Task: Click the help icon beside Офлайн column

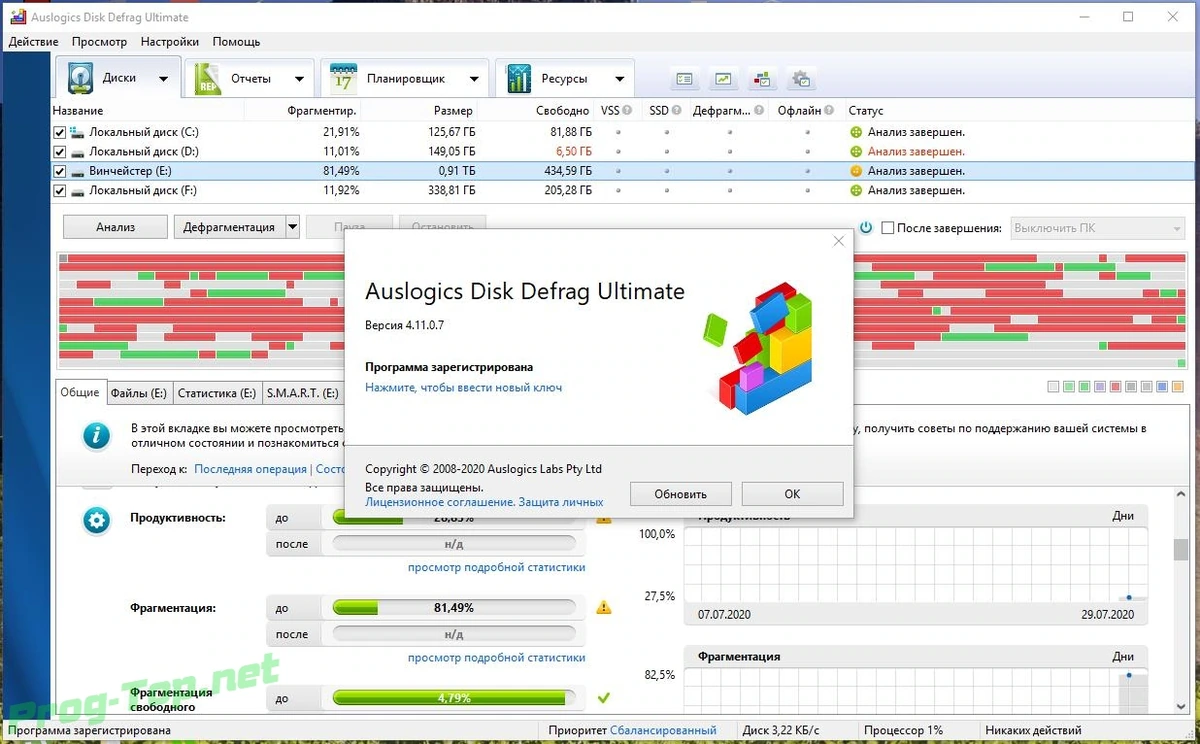Action: coord(829,111)
